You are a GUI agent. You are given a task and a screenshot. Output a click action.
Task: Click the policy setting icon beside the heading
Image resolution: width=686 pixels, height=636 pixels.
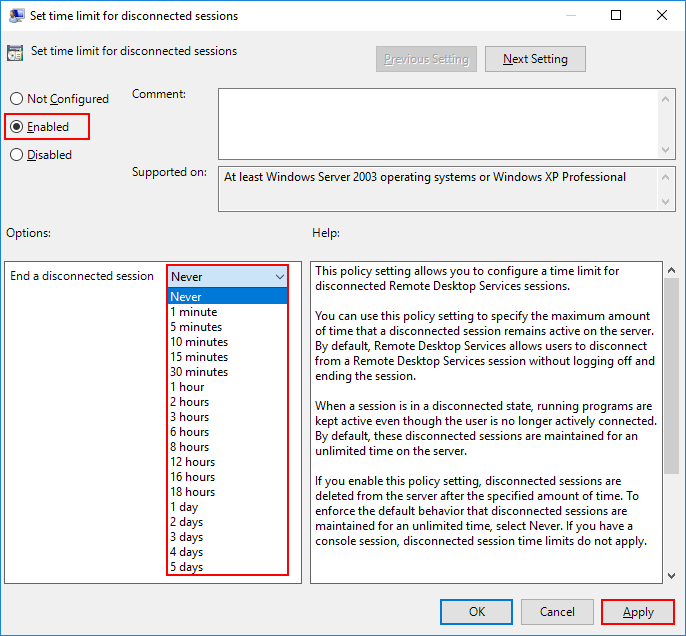pyautogui.click(x=16, y=52)
